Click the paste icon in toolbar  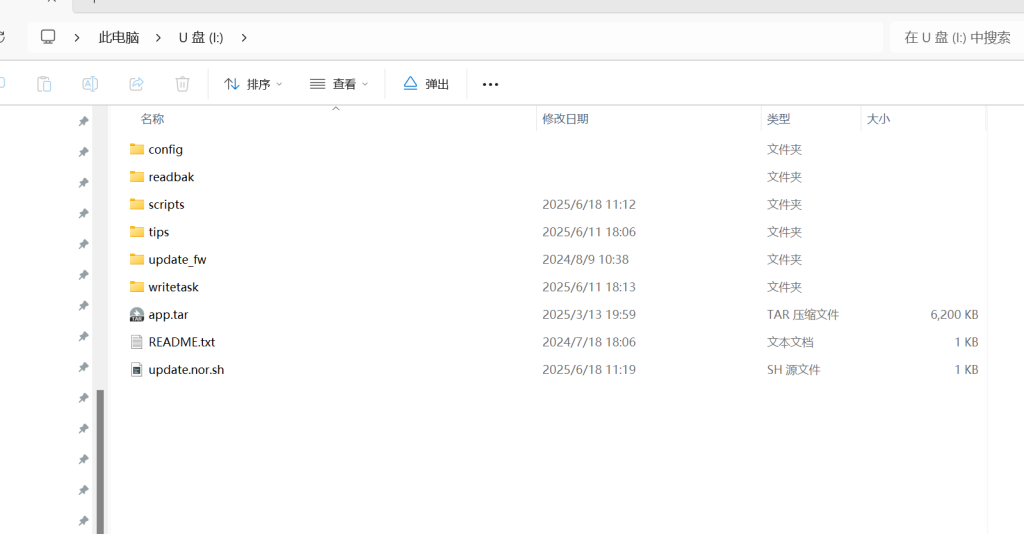click(x=44, y=84)
